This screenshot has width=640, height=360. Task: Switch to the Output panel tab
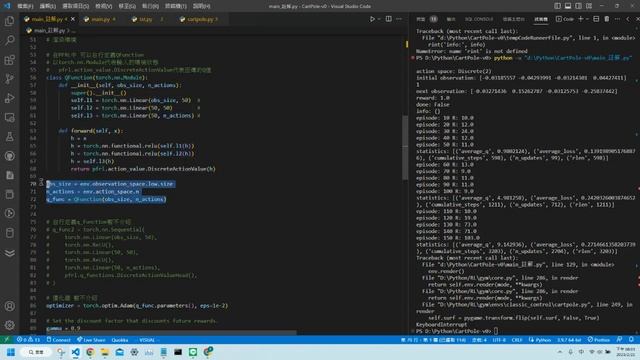point(451,19)
